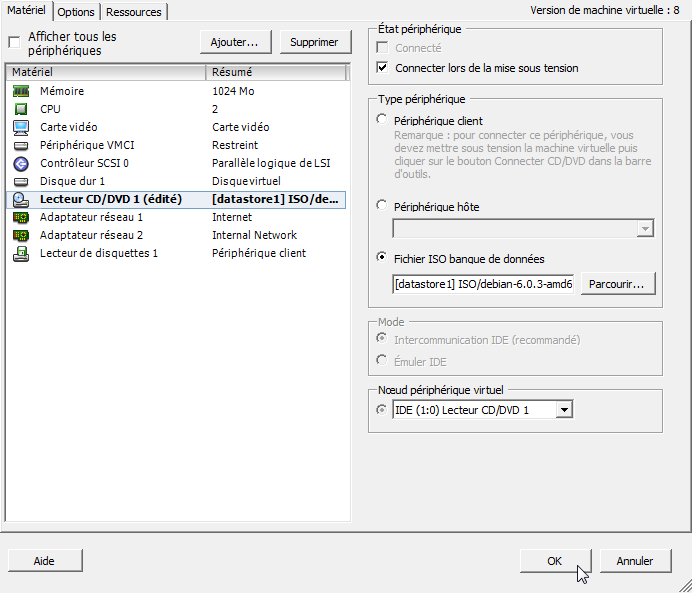This screenshot has height=593, width=692.
Task: Click the ISO datastore path field
Action: (483, 284)
